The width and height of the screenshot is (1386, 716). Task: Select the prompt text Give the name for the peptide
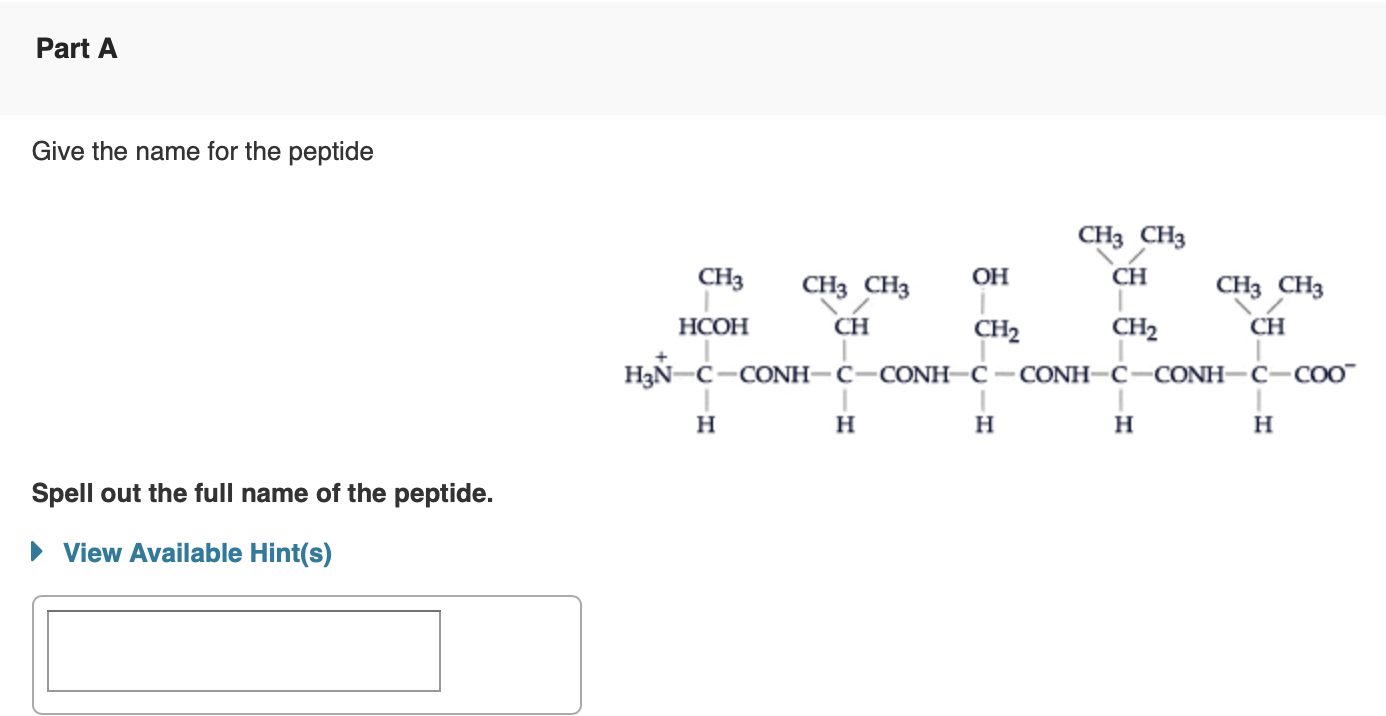pyautogui.click(x=202, y=151)
